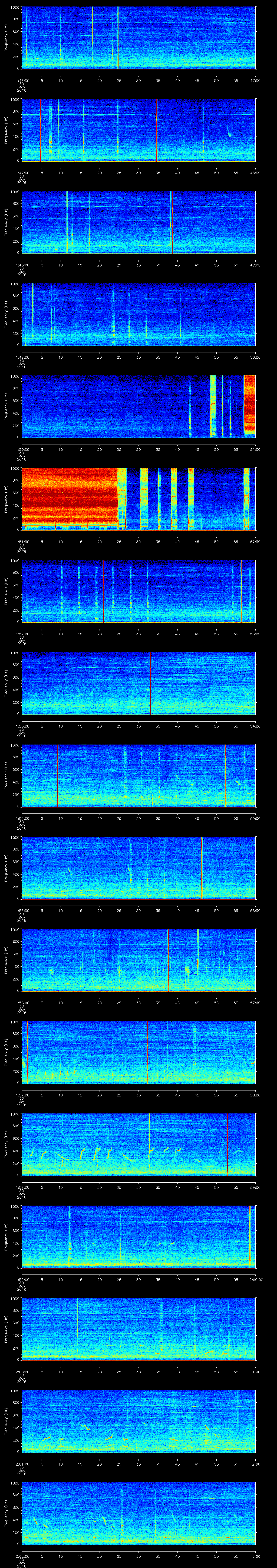Screen dimensions: 277x1568
Task: View the spectrogram panel starting at 1:50:00
Action: tap(138, 407)
